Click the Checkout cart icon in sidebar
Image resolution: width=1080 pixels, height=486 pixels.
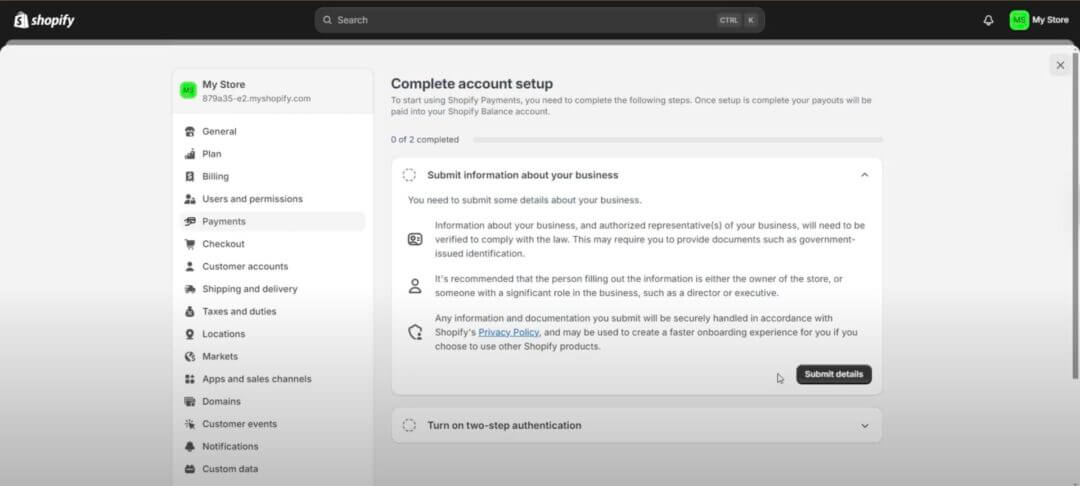click(x=190, y=244)
